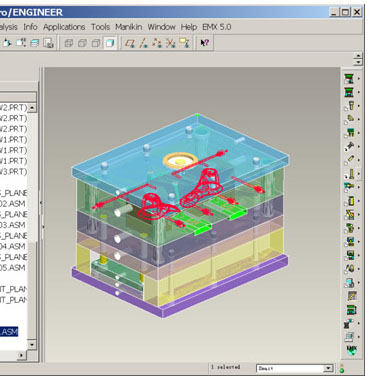
Task: Select the 05.ASM row in model tree
Action: click(14, 268)
